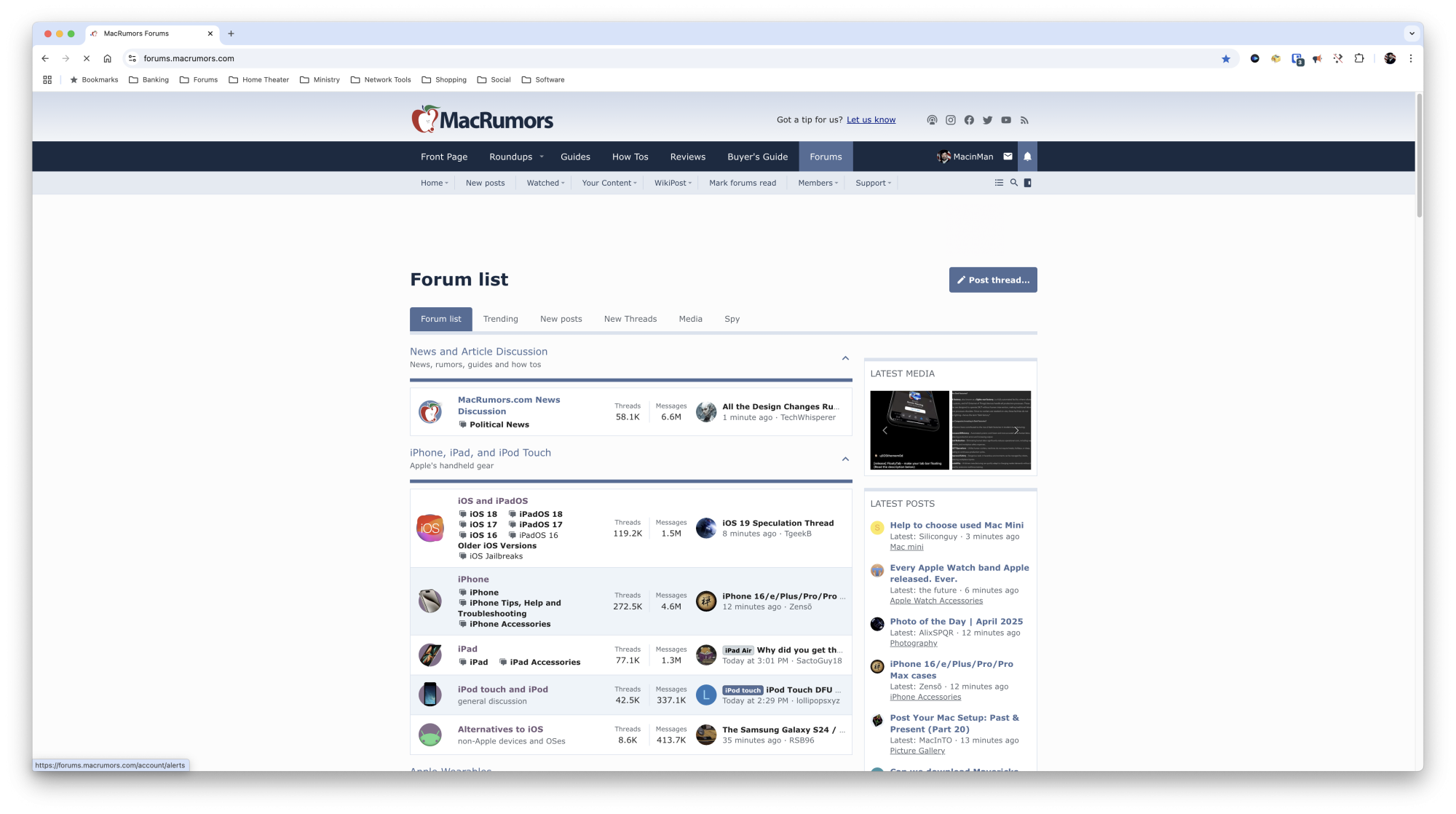Click the bookmark star in address bar
This screenshot has height=814, width=1456.
(x=1226, y=58)
